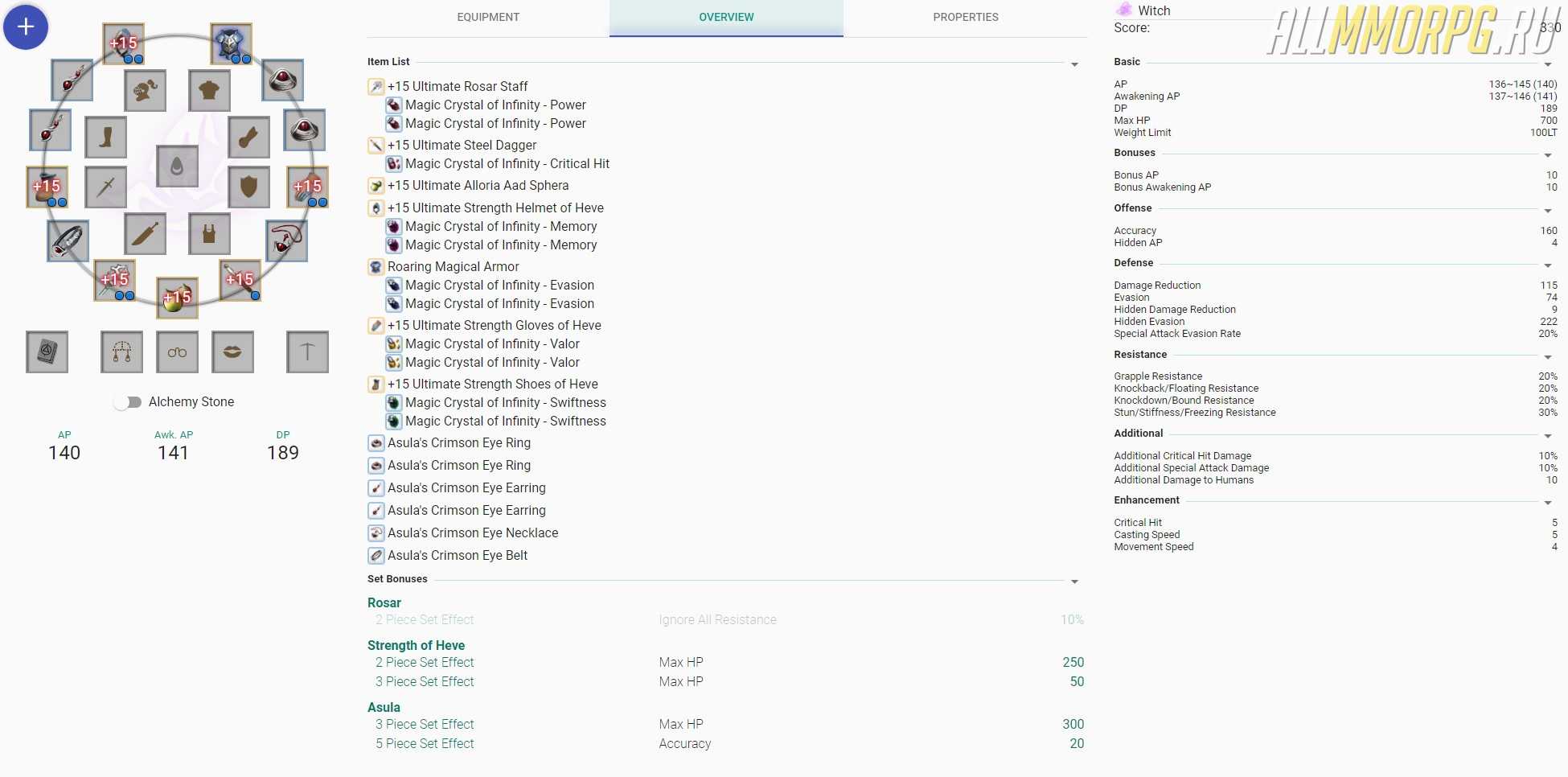Viewport: 1568px width, 777px height.
Task: Click +15 Ultimate Steel Dagger item
Action: click(462, 145)
